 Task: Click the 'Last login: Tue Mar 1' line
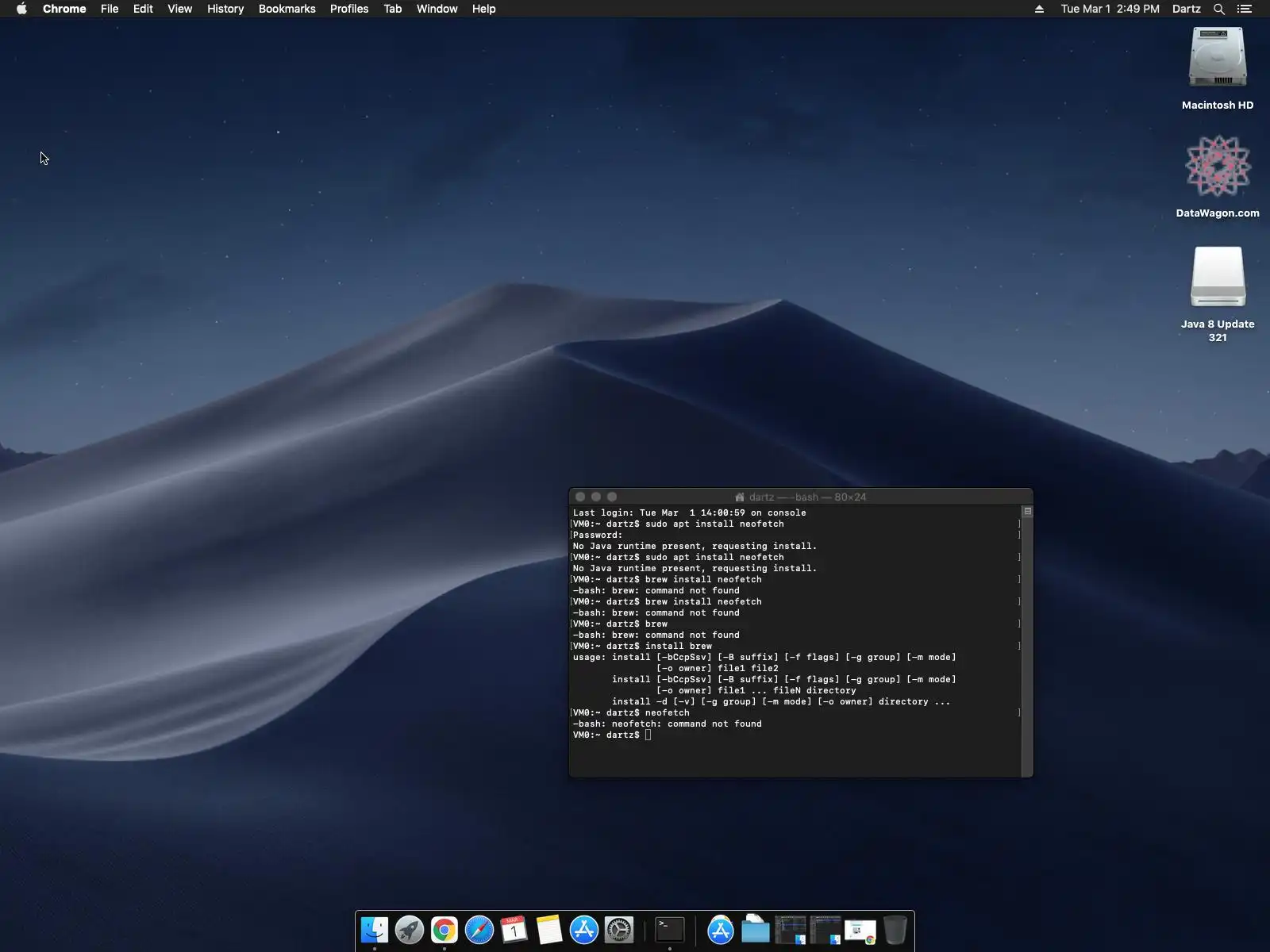[x=689, y=512]
